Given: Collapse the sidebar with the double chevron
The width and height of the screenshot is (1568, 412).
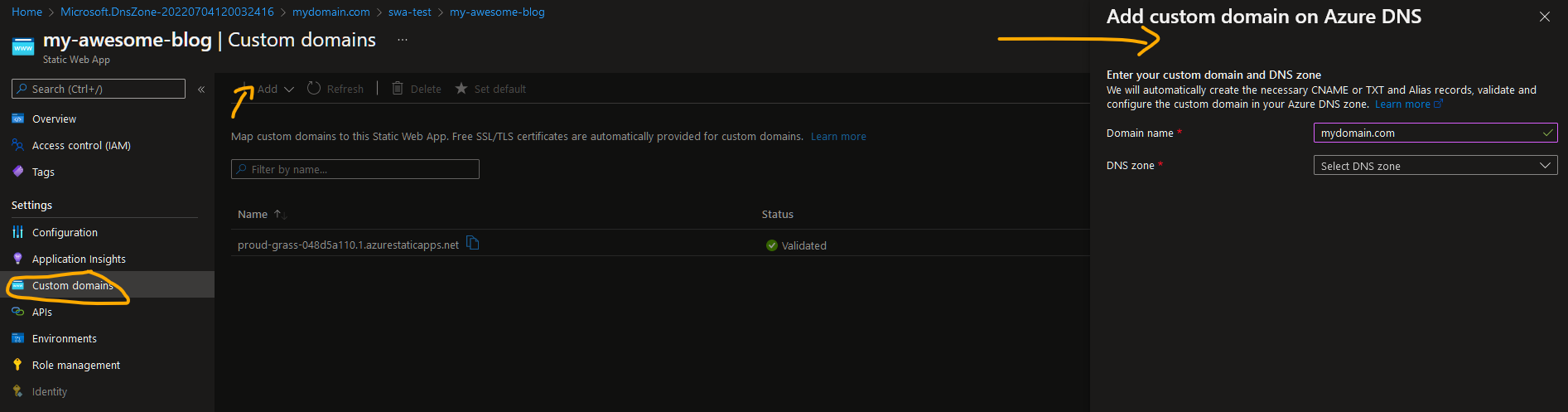Looking at the screenshot, I should pyautogui.click(x=201, y=90).
